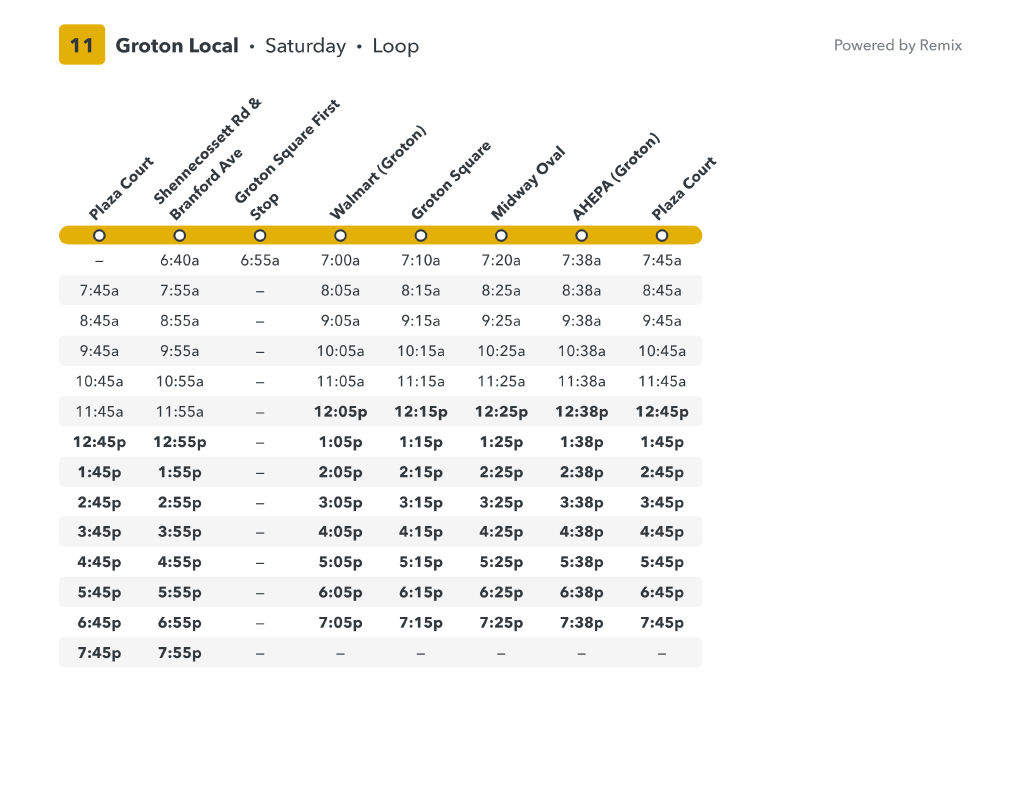
Task: Click the 3:15p Groton Square time
Action: (421, 502)
